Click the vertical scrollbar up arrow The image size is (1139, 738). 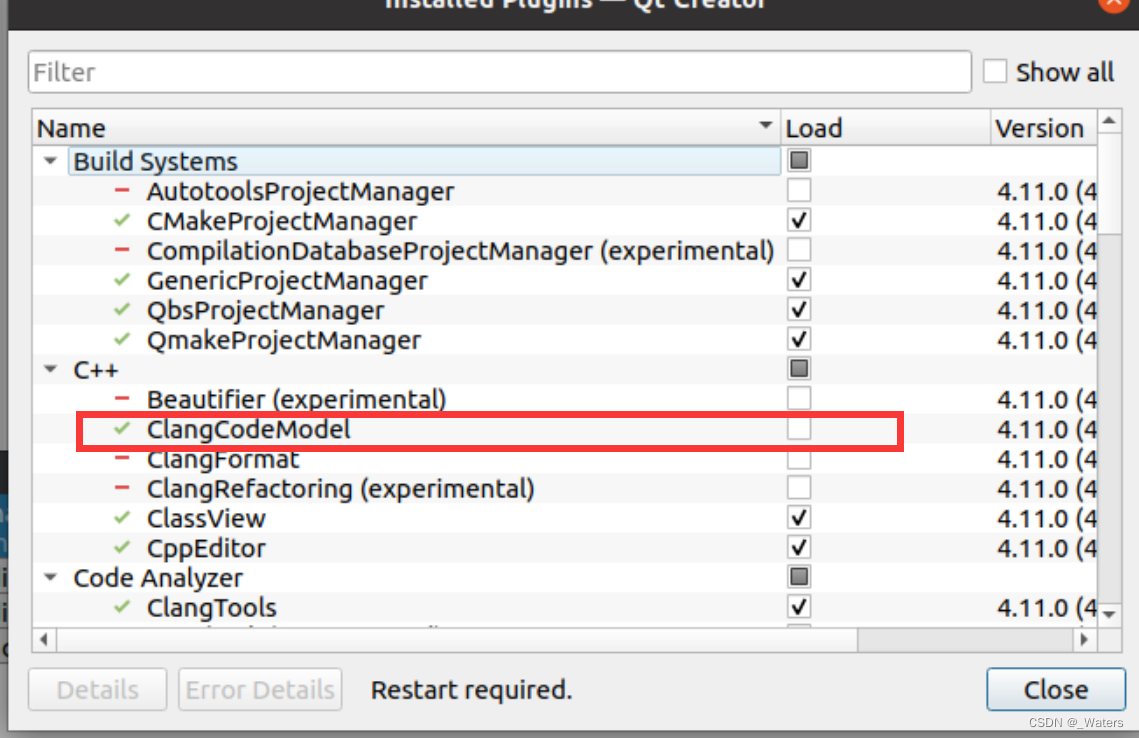tap(1108, 121)
